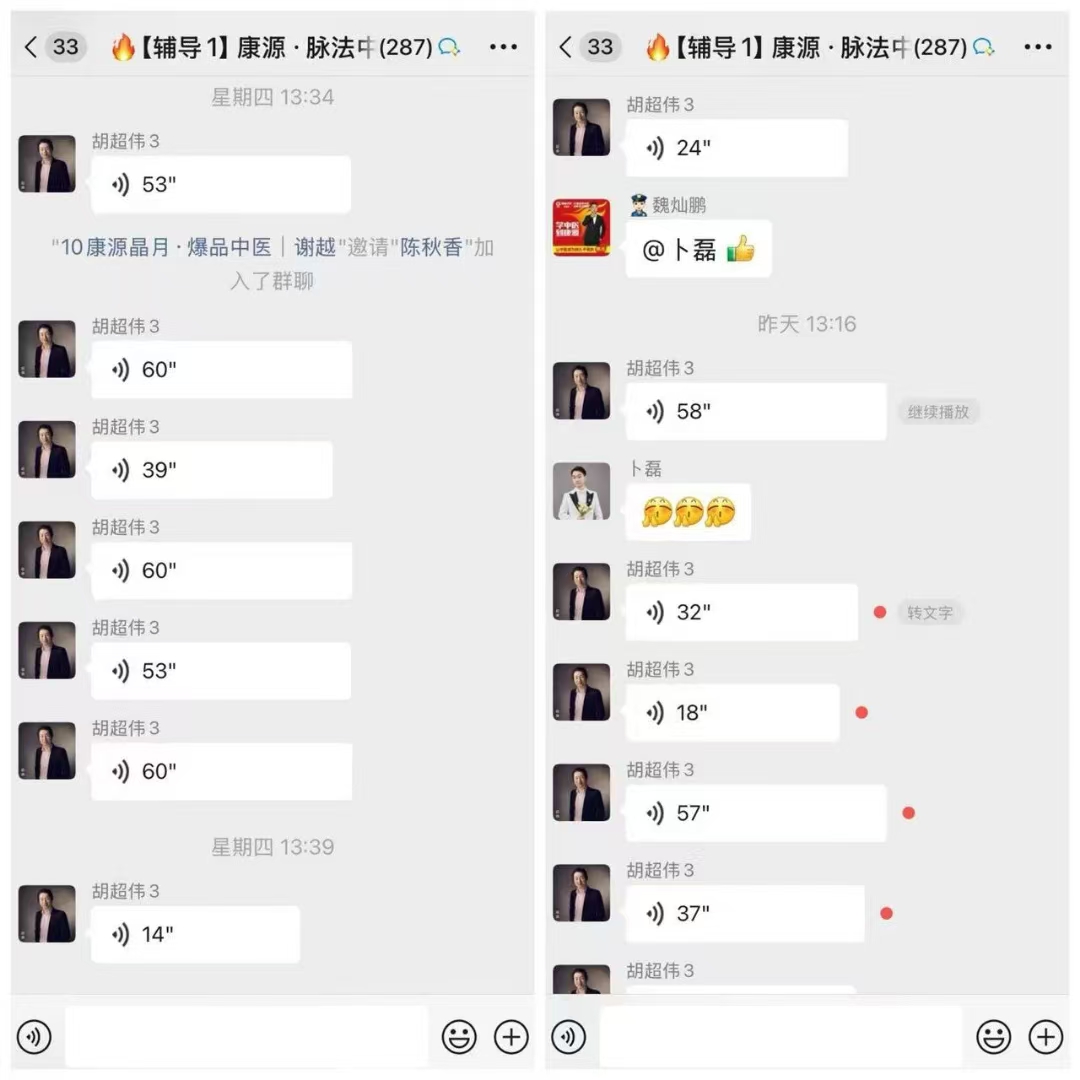Switch to voice input in the left chat
The image size is (1080, 1080).
click(34, 1037)
